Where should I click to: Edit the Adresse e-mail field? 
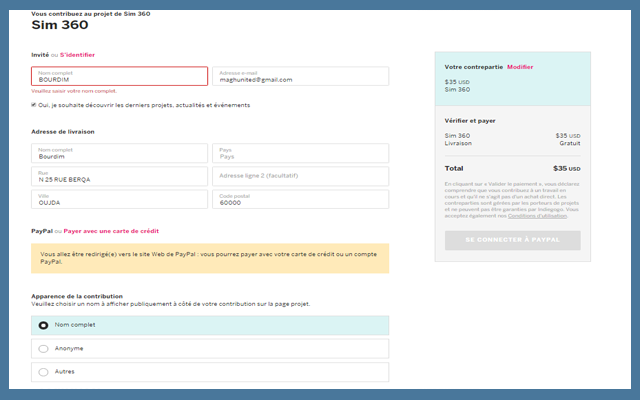[300, 76]
